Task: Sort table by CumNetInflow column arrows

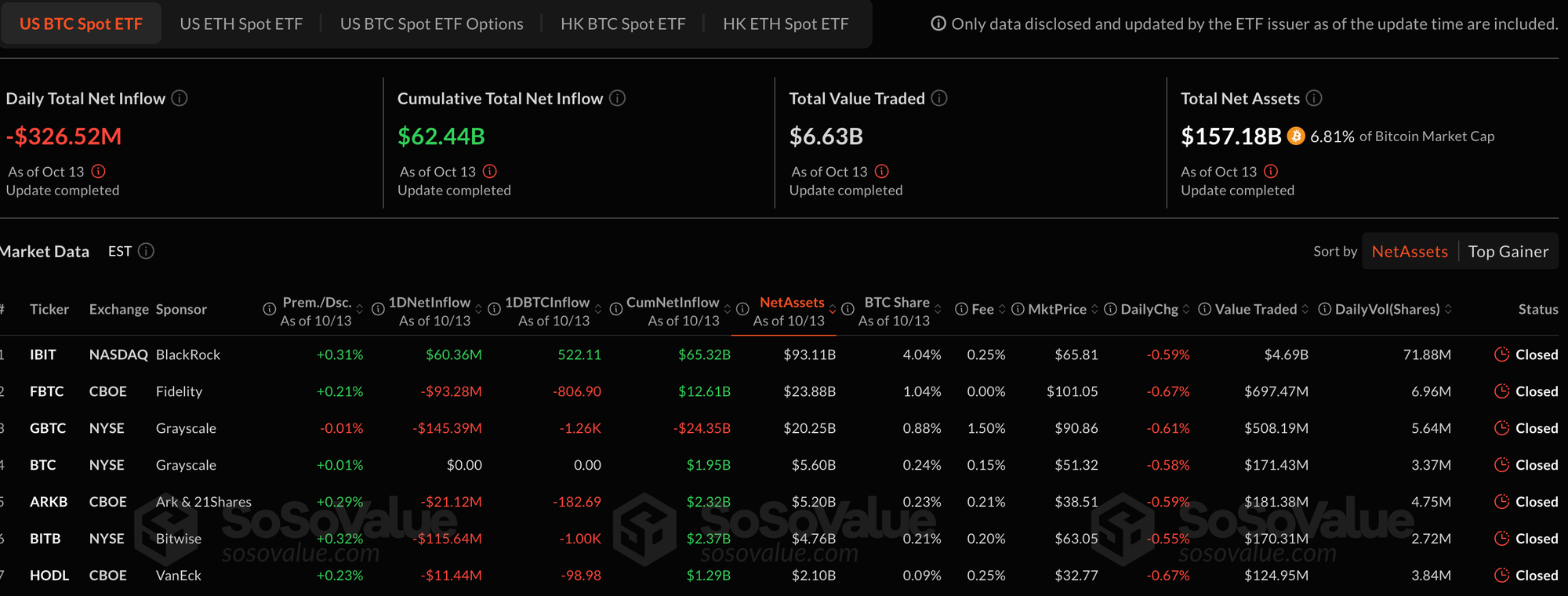Action: pyautogui.click(x=728, y=309)
